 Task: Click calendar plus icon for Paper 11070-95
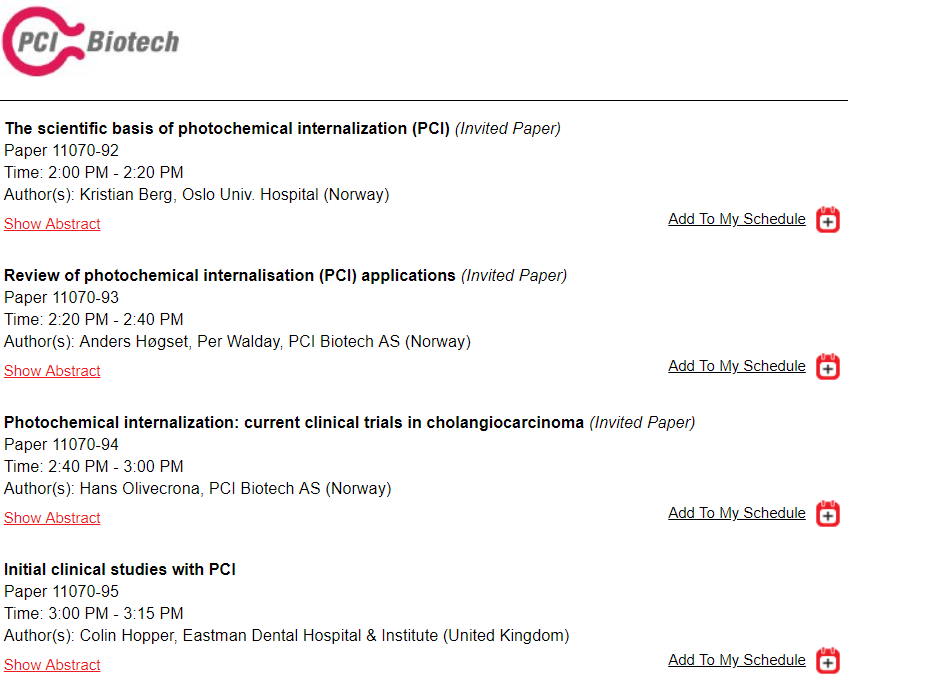(x=828, y=660)
